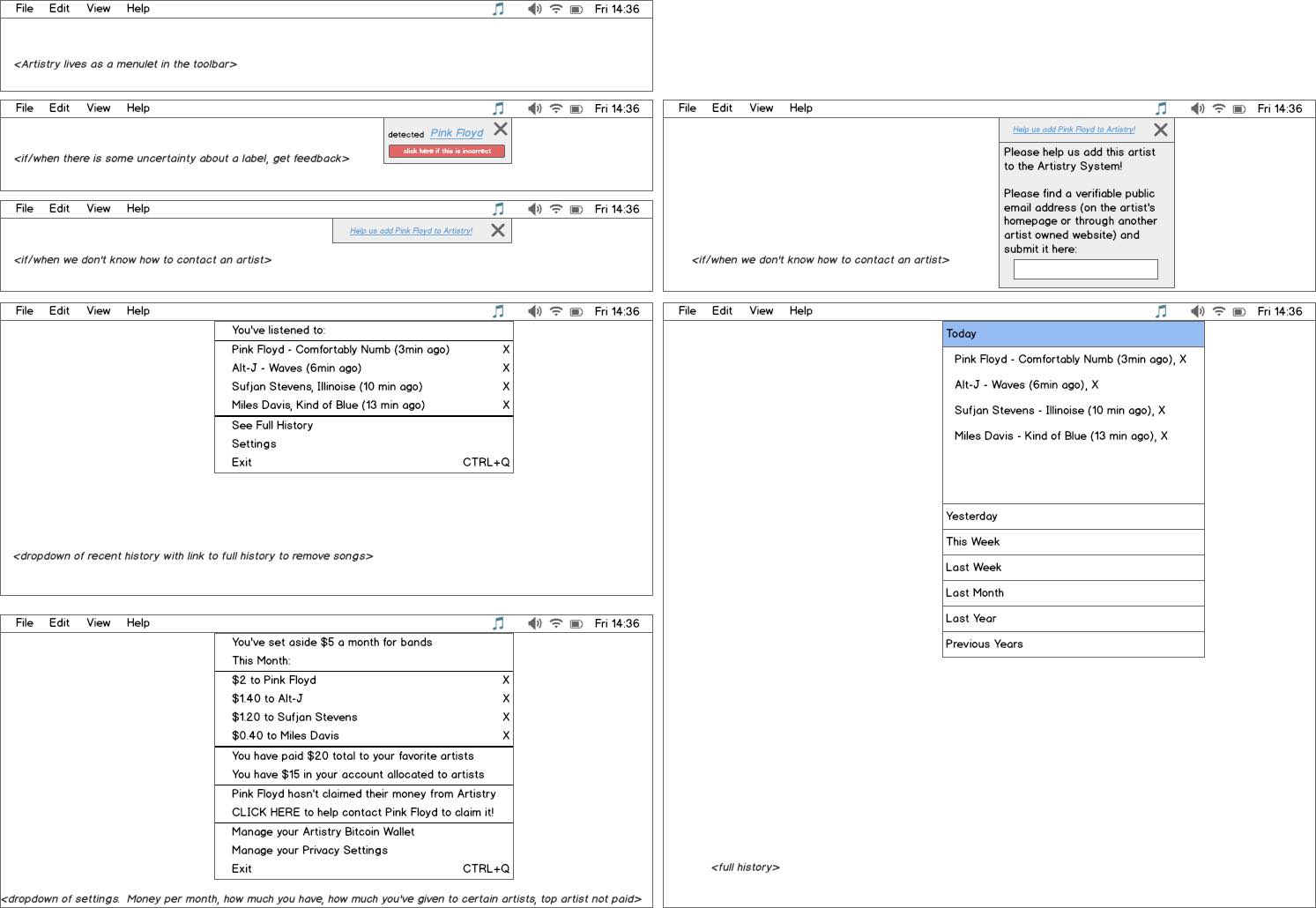The width and height of the screenshot is (1316, 908).
Task: Open the Pink Floyd link beside 'detected'
Action: click(x=457, y=133)
